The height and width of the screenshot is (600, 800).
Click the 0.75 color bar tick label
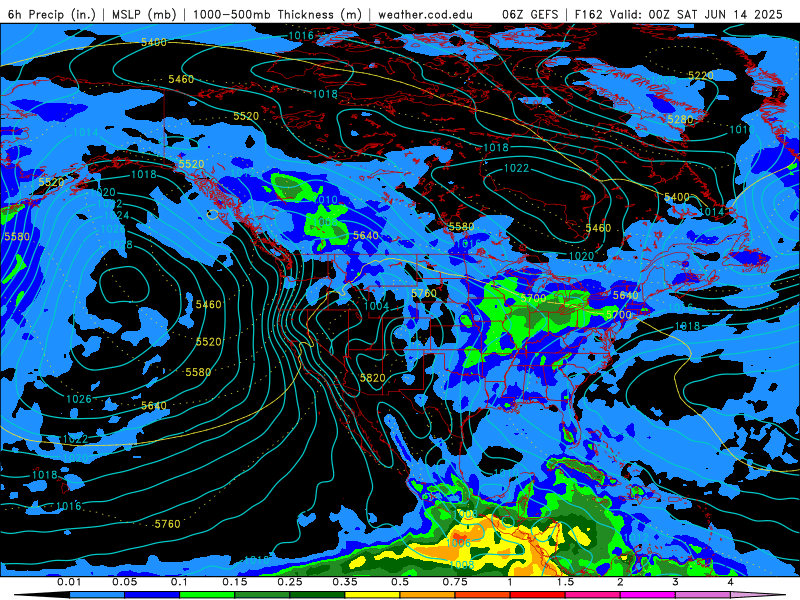pos(455,582)
